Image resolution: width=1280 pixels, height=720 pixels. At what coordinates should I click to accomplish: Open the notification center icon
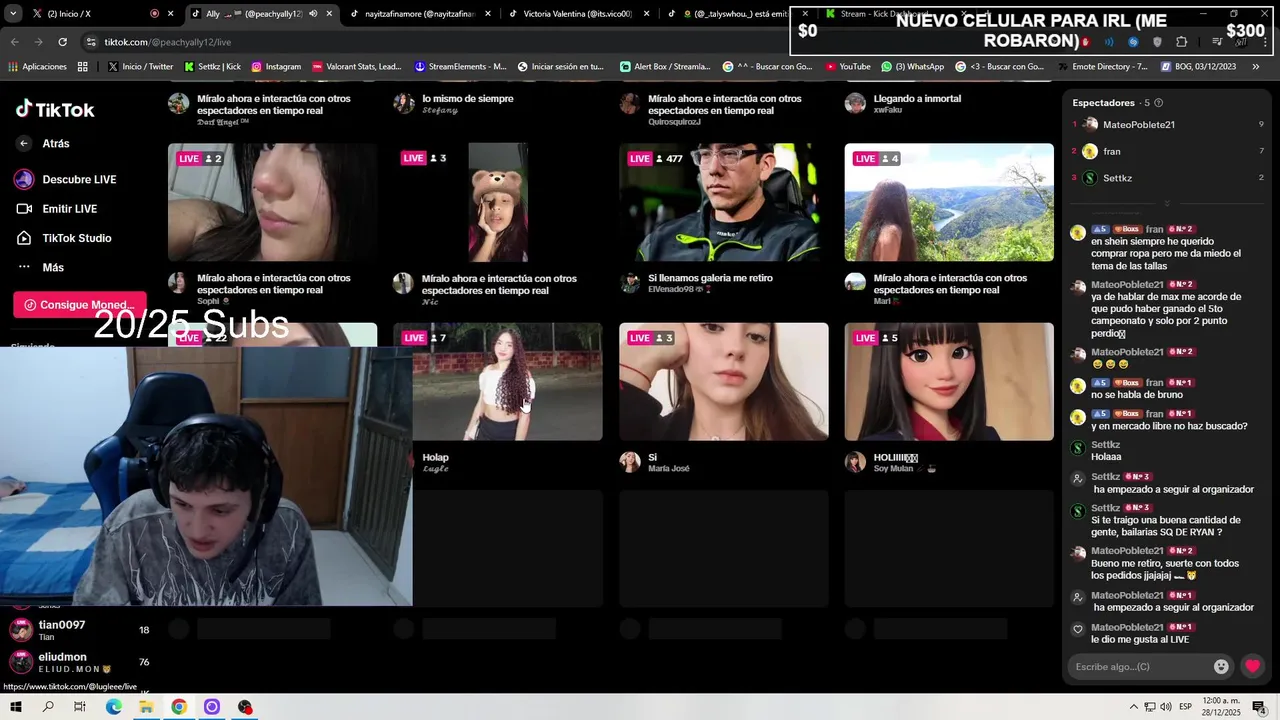tap(1259, 707)
